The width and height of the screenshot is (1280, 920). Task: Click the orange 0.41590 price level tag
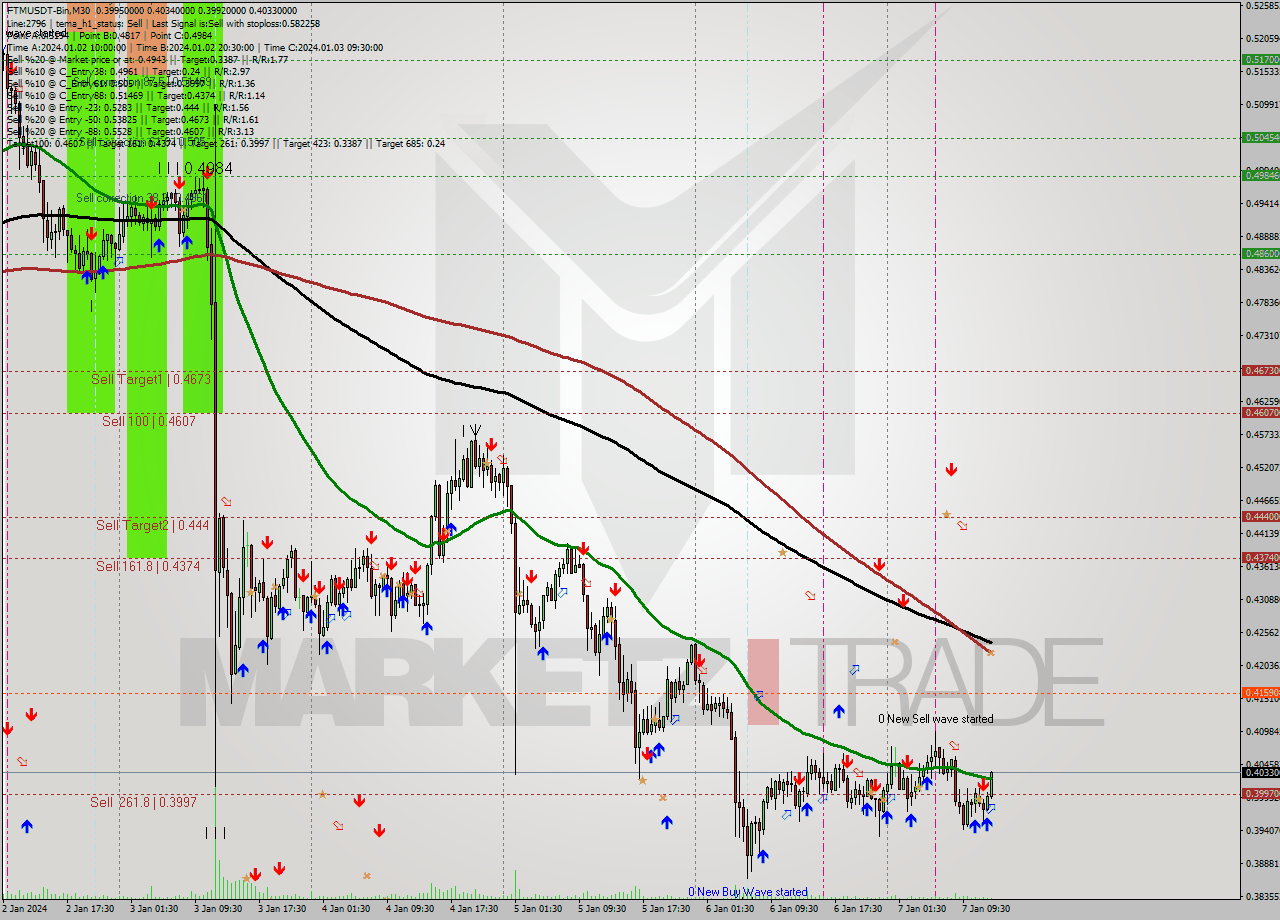point(1260,692)
